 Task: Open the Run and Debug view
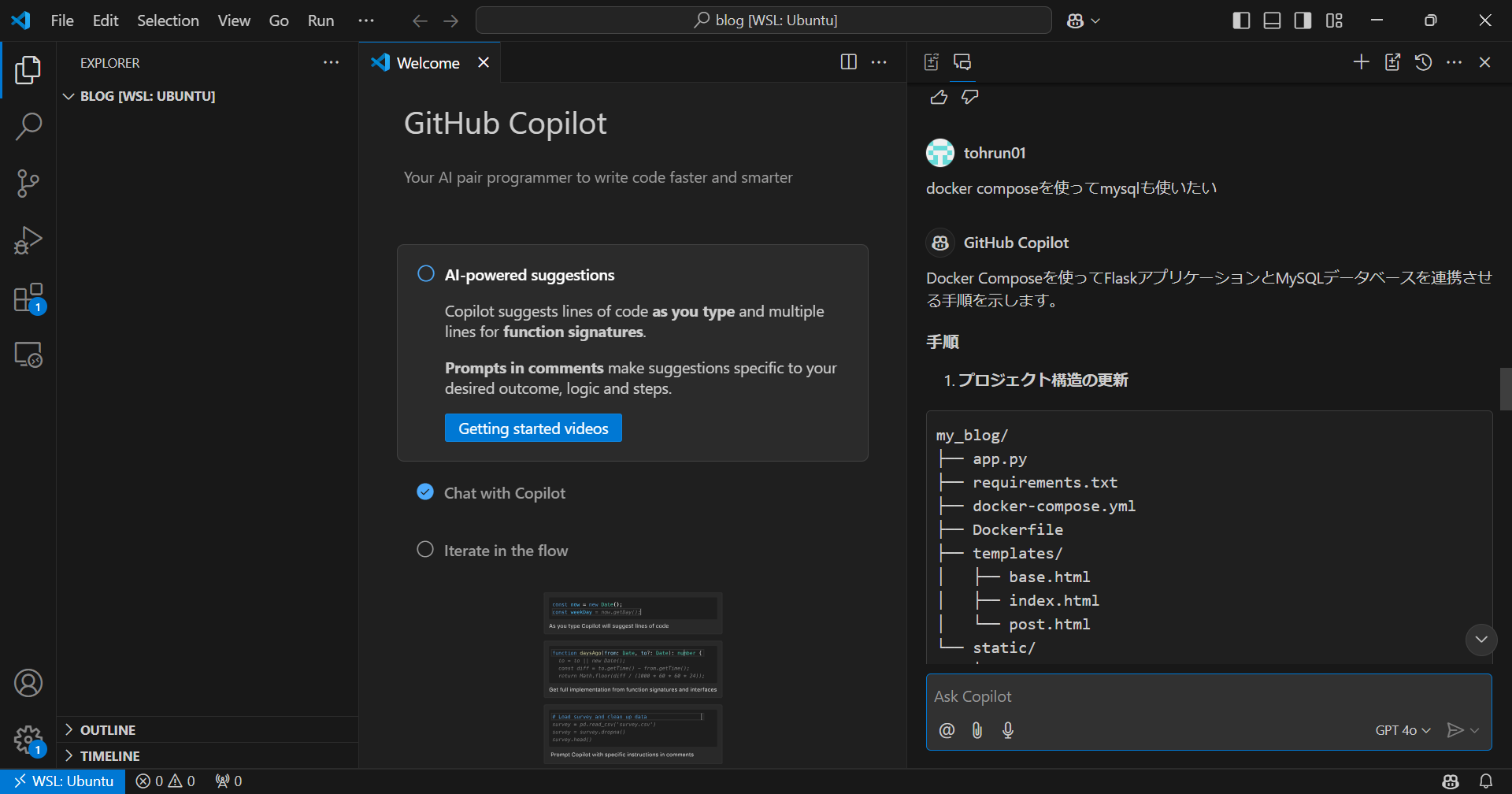(x=28, y=240)
